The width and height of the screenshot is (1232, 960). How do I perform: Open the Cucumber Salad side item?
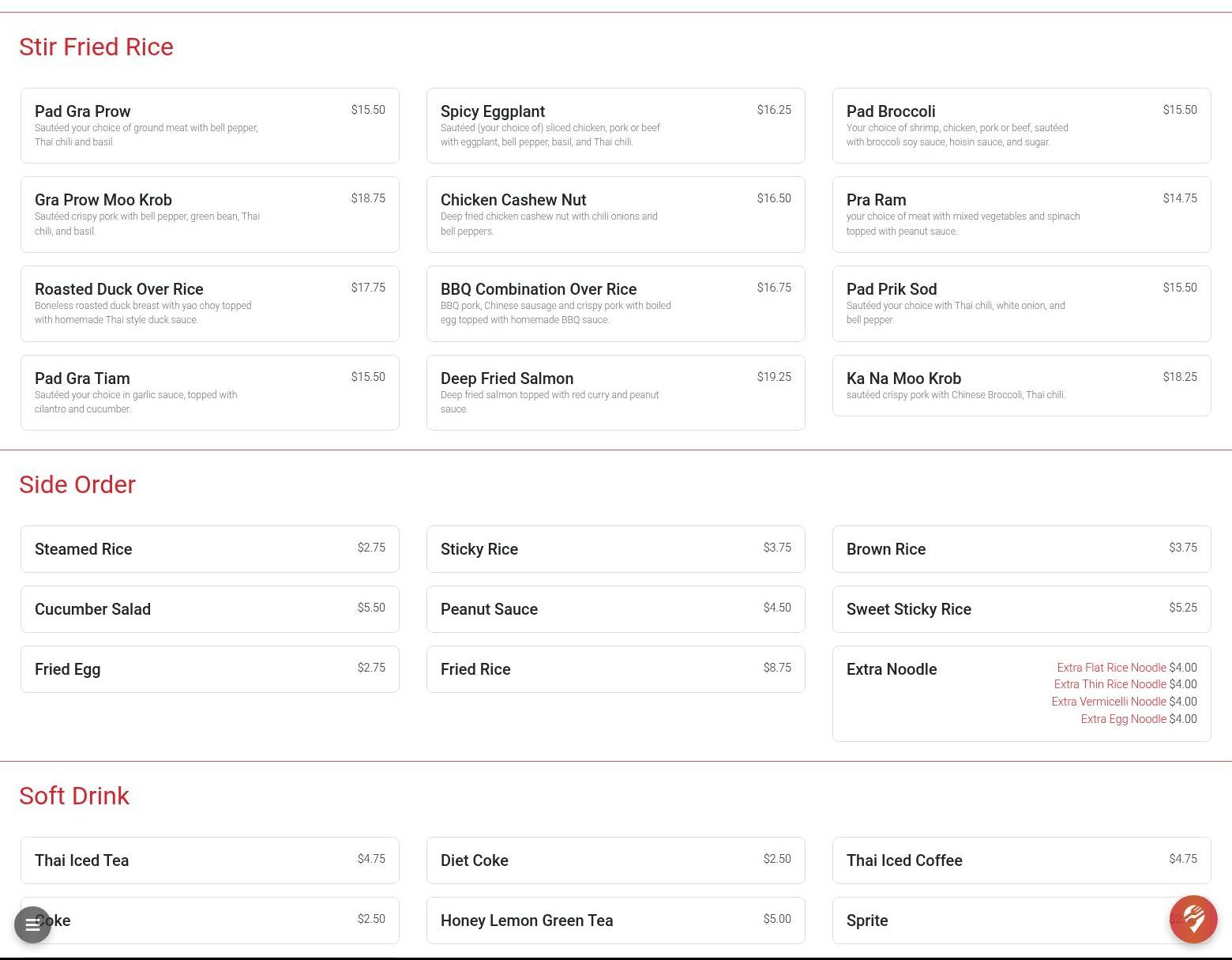coord(210,609)
